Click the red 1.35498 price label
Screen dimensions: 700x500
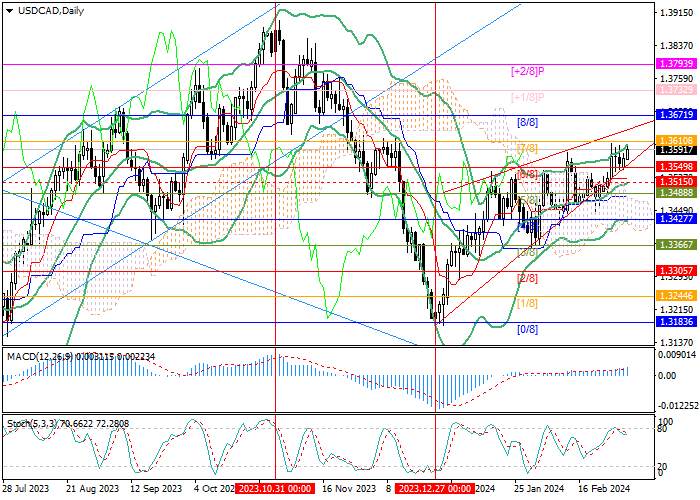676,167
